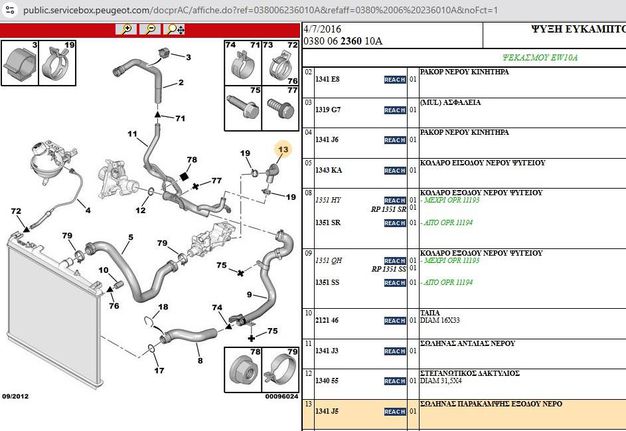Click REACH badge for part 1351 SS
The image size is (626, 431).
[395, 283]
